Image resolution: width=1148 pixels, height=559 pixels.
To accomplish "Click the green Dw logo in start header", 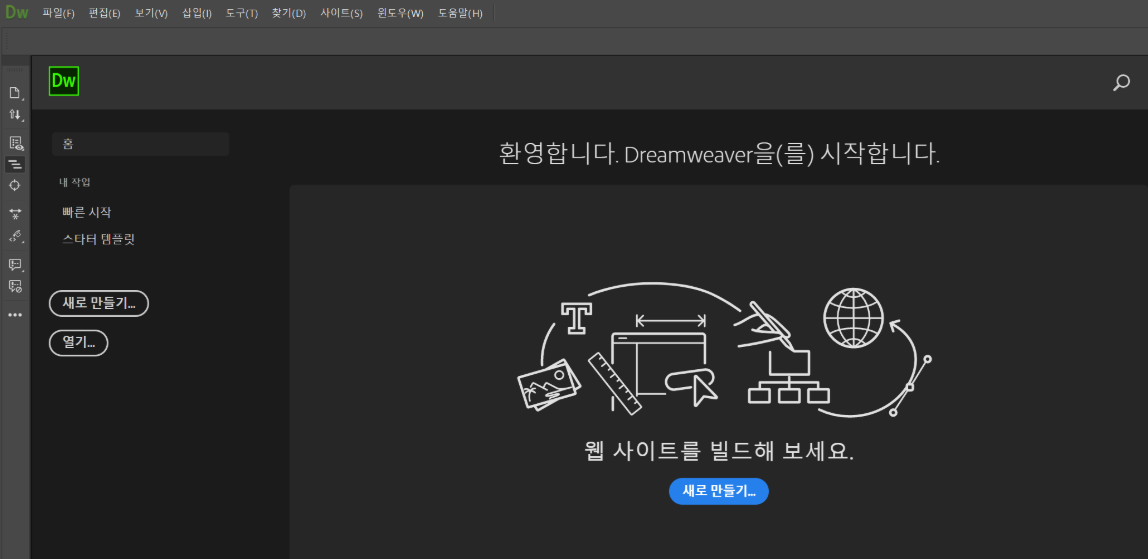I will [x=64, y=81].
